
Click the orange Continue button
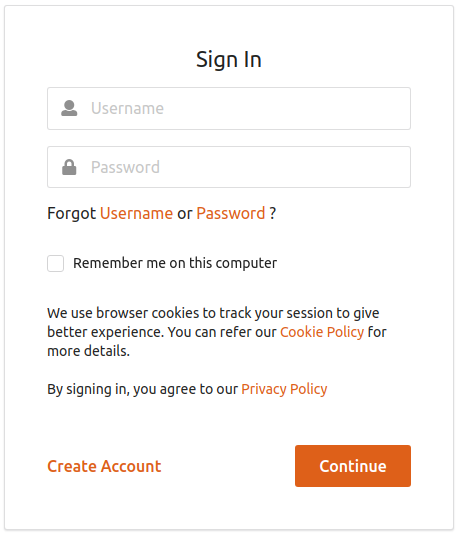pos(353,466)
